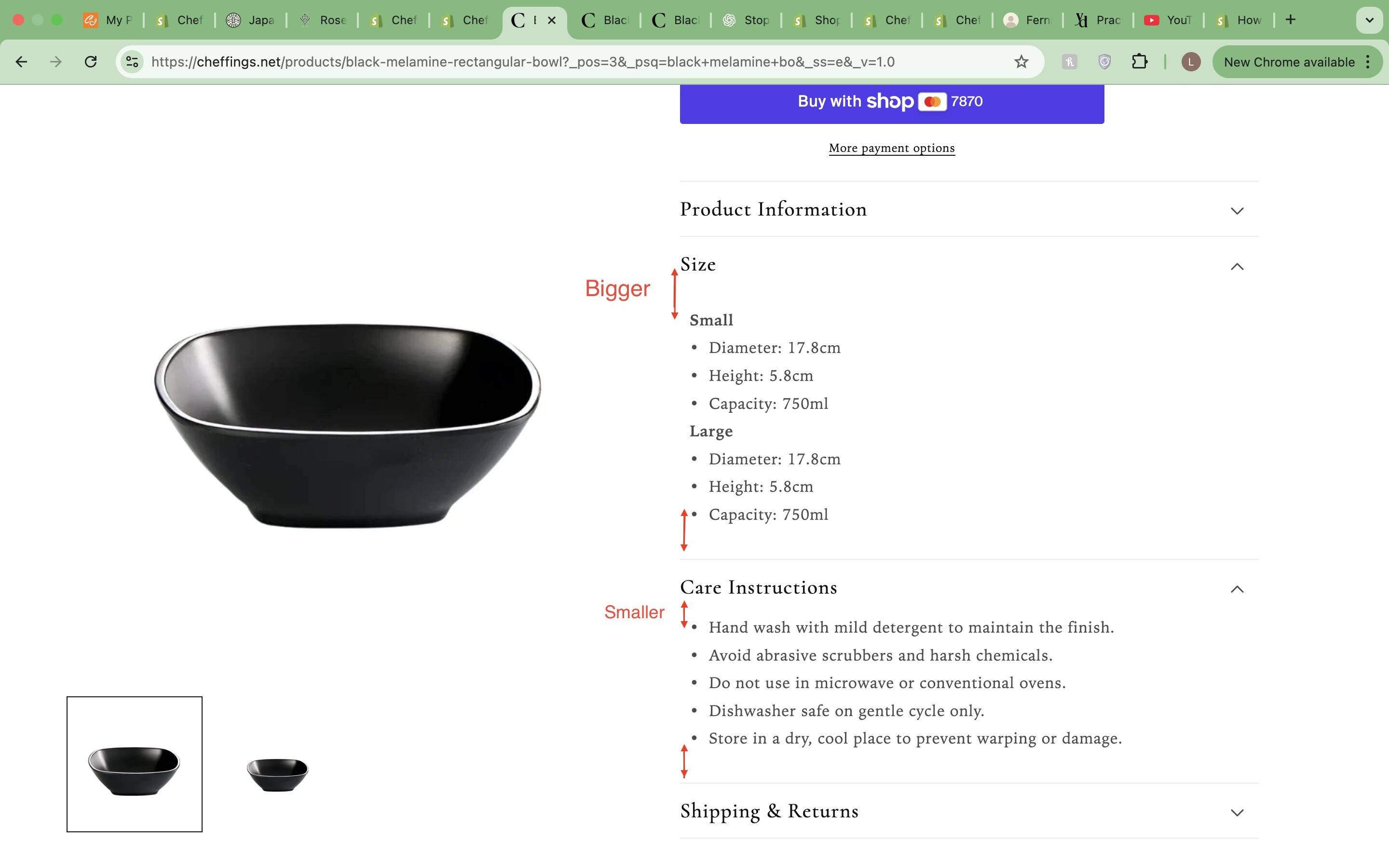Screen dimensions: 1389x868
Task: Collapse the Care Instructions section
Action: tap(1237, 589)
